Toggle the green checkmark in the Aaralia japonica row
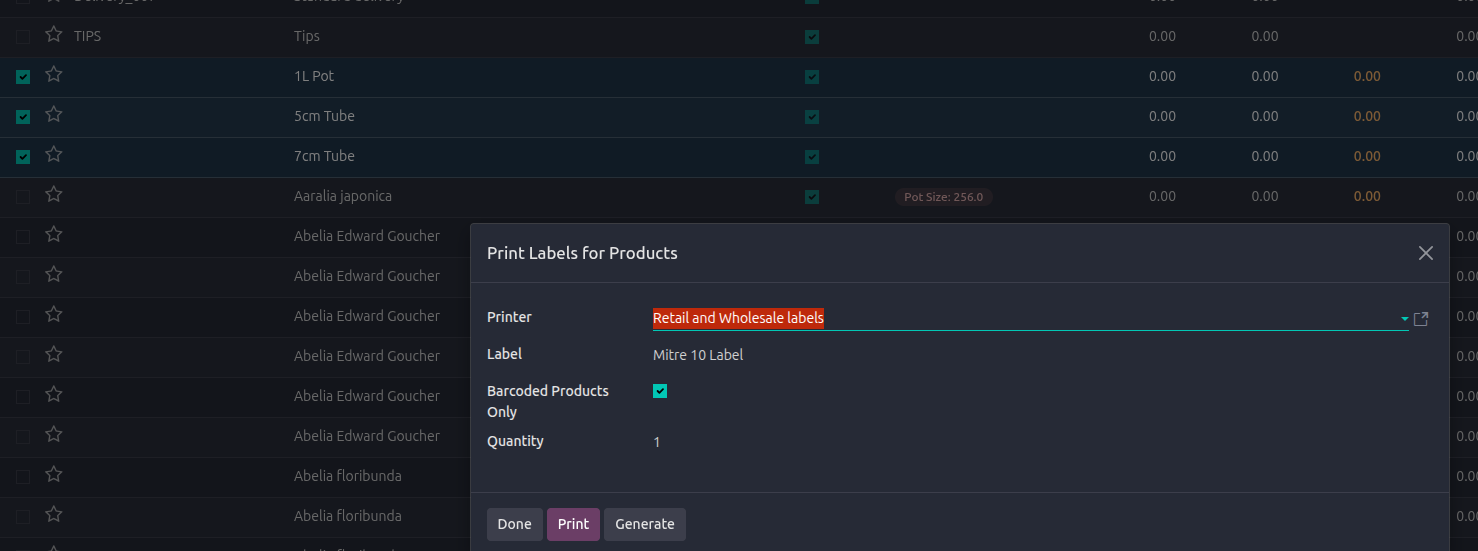The height and width of the screenshot is (551, 1478). 812,197
